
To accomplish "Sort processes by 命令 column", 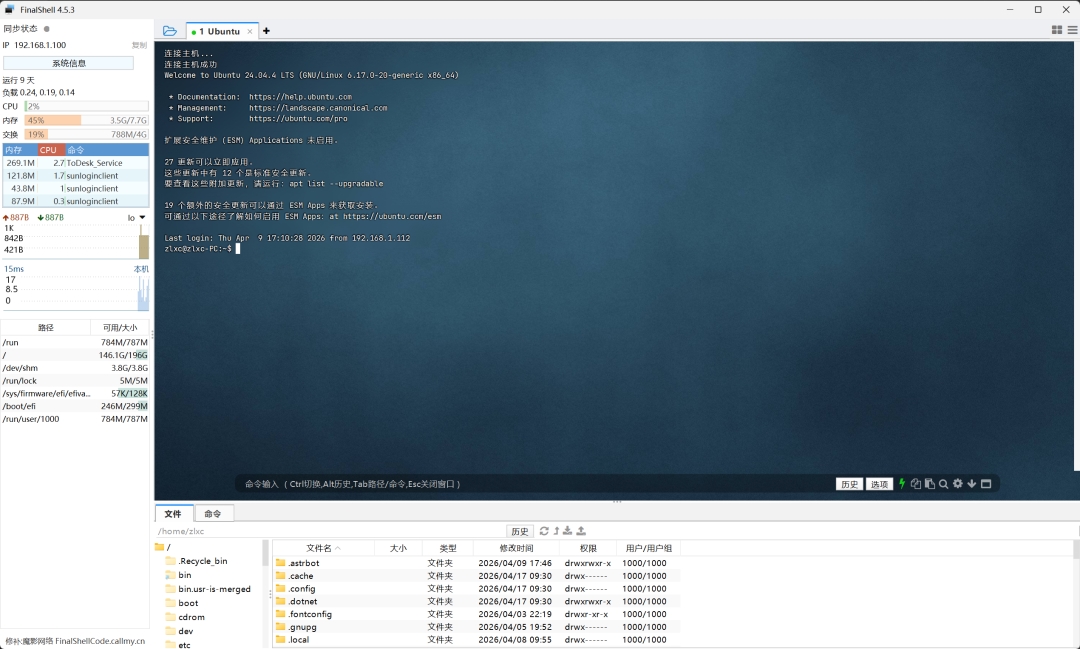I will click(107, 150).
